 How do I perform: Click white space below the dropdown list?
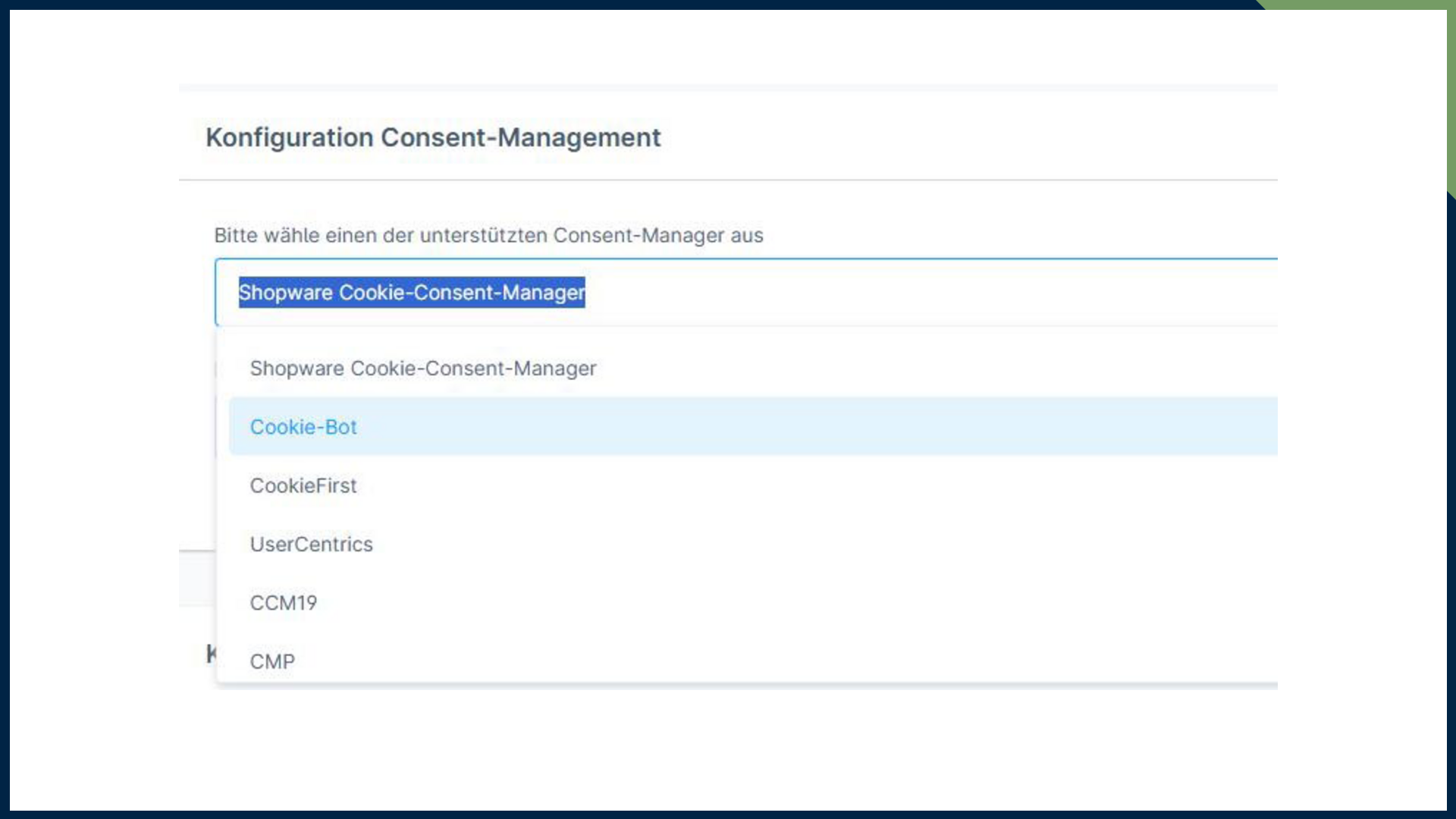(728, 743)
